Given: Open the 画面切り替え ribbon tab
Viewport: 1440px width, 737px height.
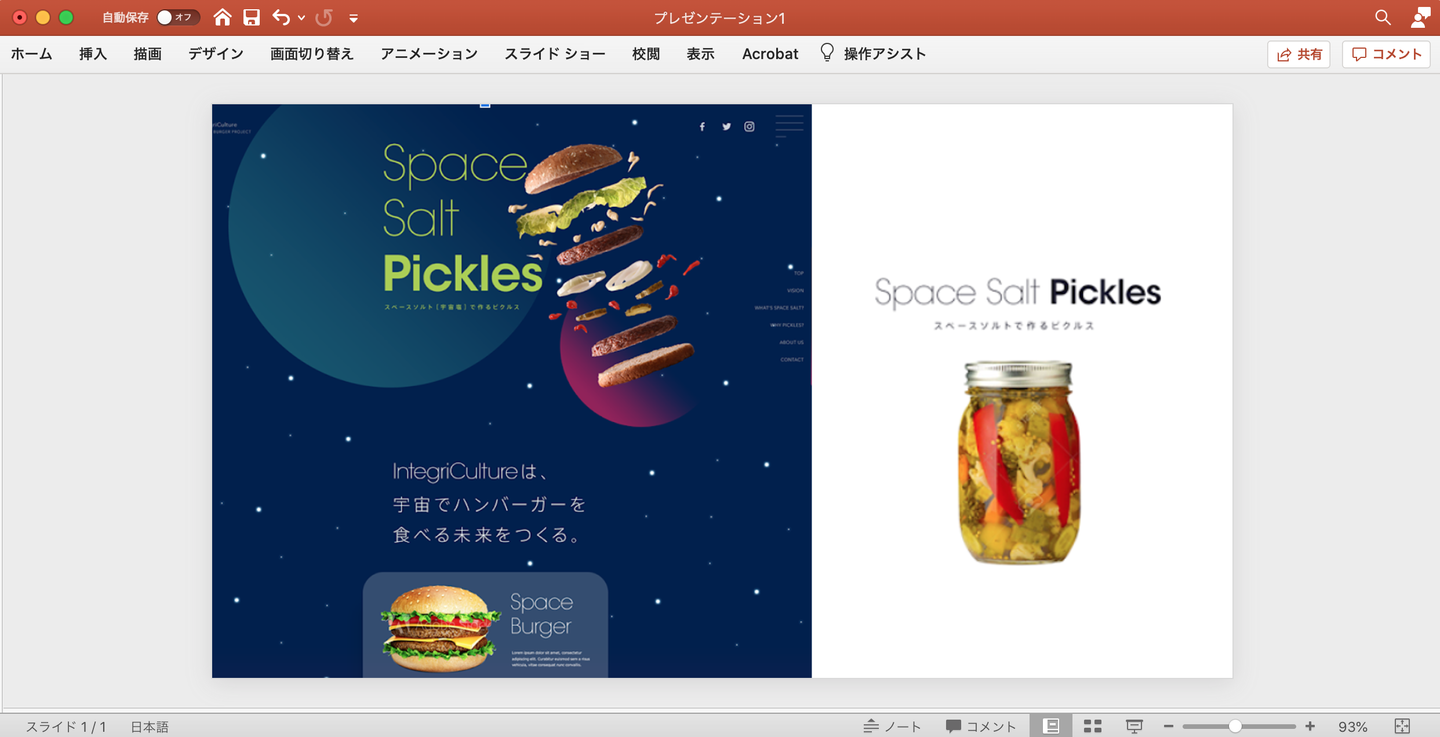Looking at the screenshot, I should coord(312,54).
